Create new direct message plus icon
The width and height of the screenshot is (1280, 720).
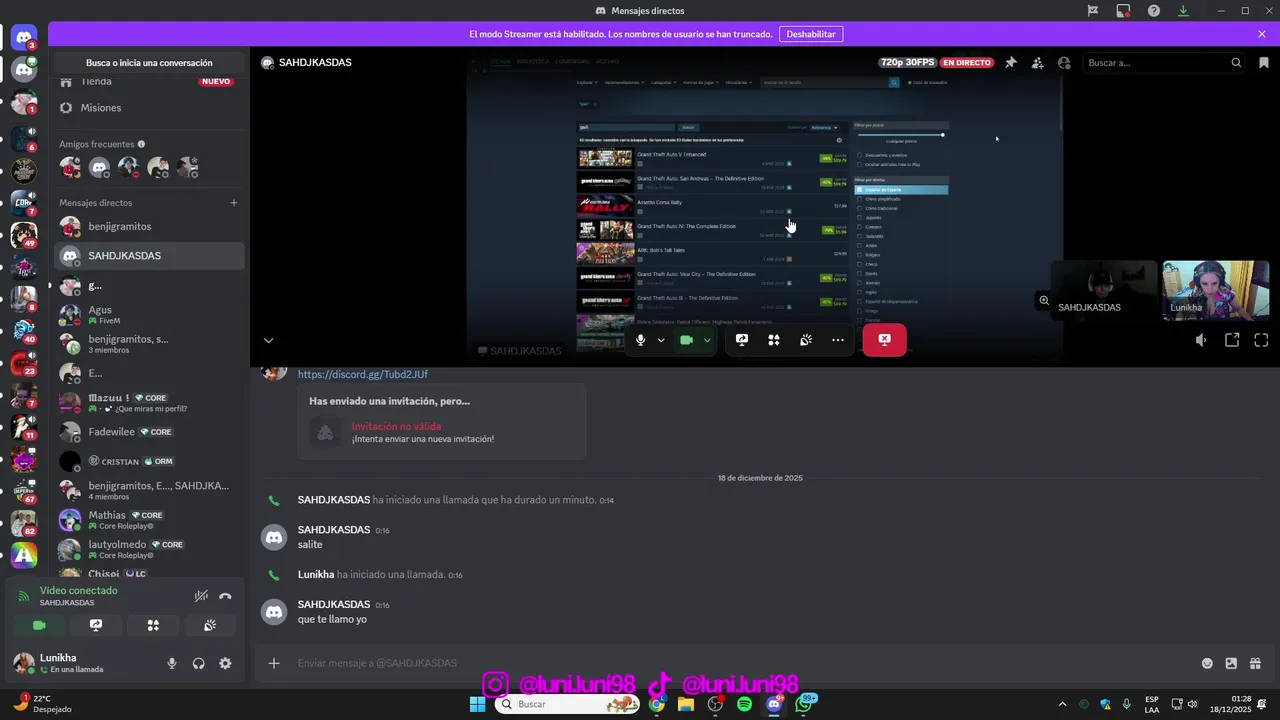(234, 203)
